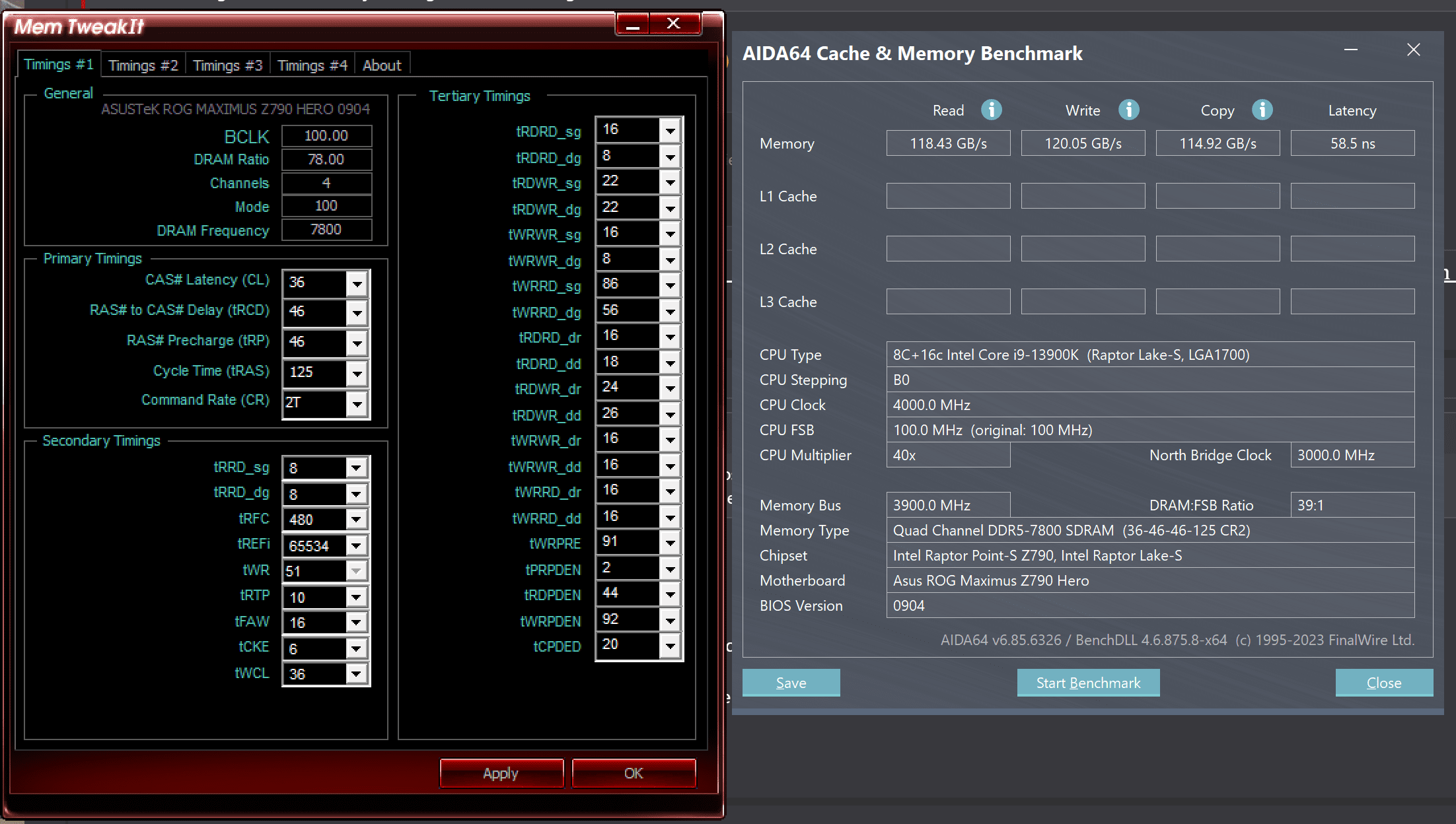Open the tCPDED dropdown arrow
1456x824 pixels.
[671, 646]
